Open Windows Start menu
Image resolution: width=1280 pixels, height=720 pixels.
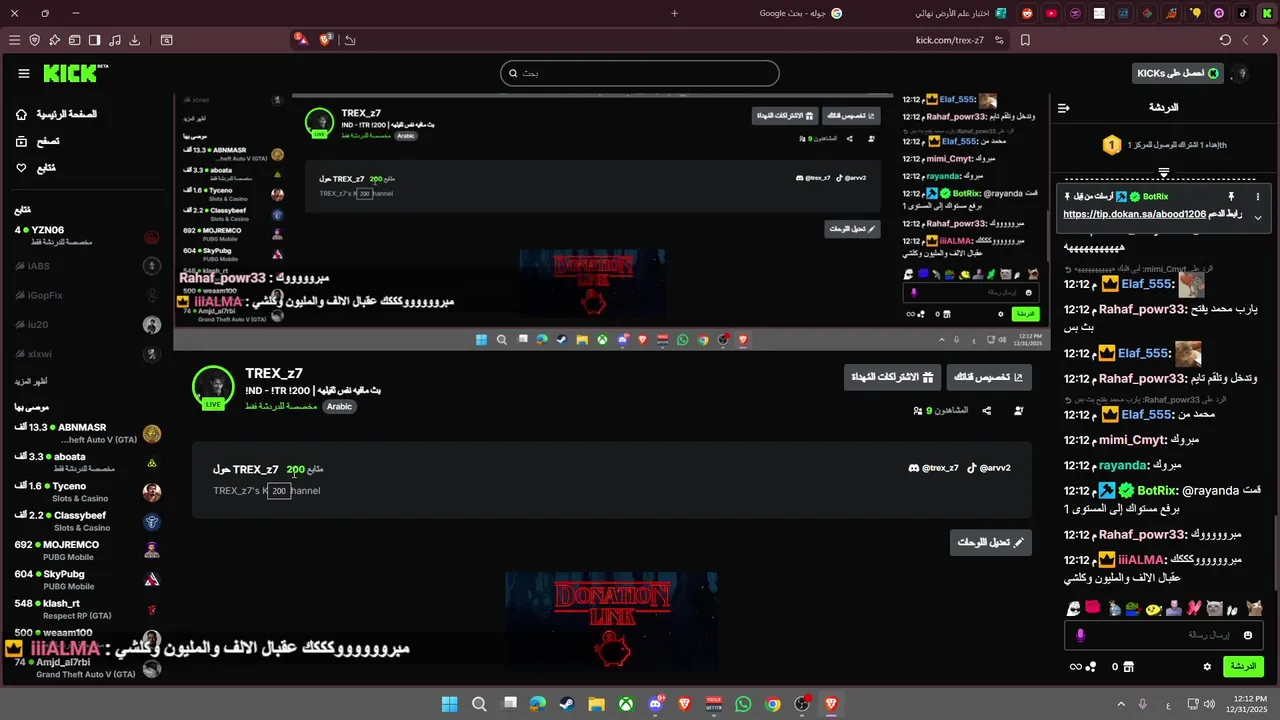[450, 704]
